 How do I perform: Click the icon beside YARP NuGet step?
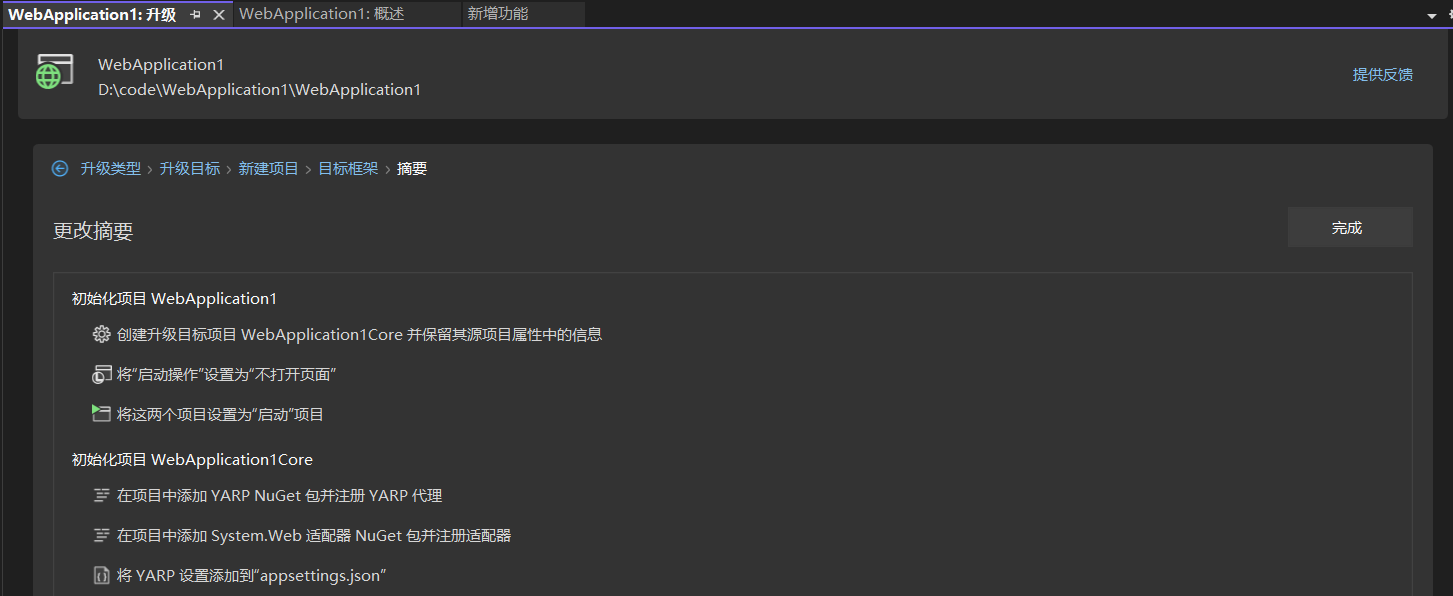pos(101,495)
